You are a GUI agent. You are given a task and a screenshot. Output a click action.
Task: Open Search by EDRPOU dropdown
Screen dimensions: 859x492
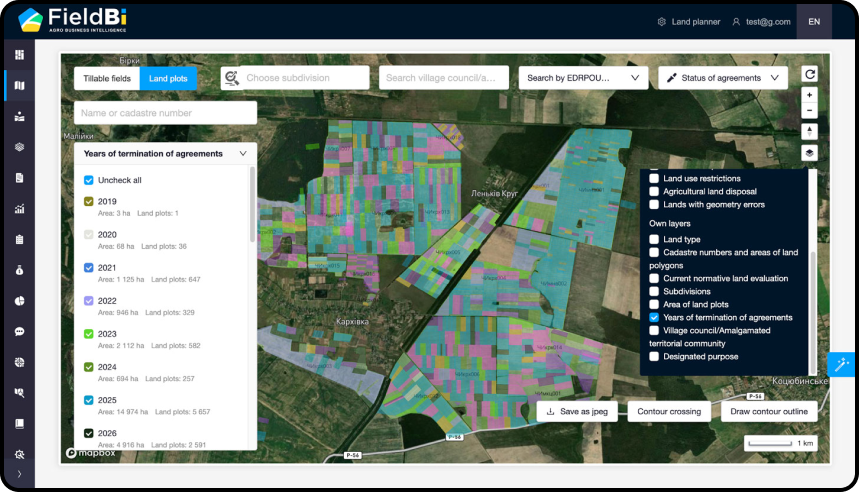point(584,78)
